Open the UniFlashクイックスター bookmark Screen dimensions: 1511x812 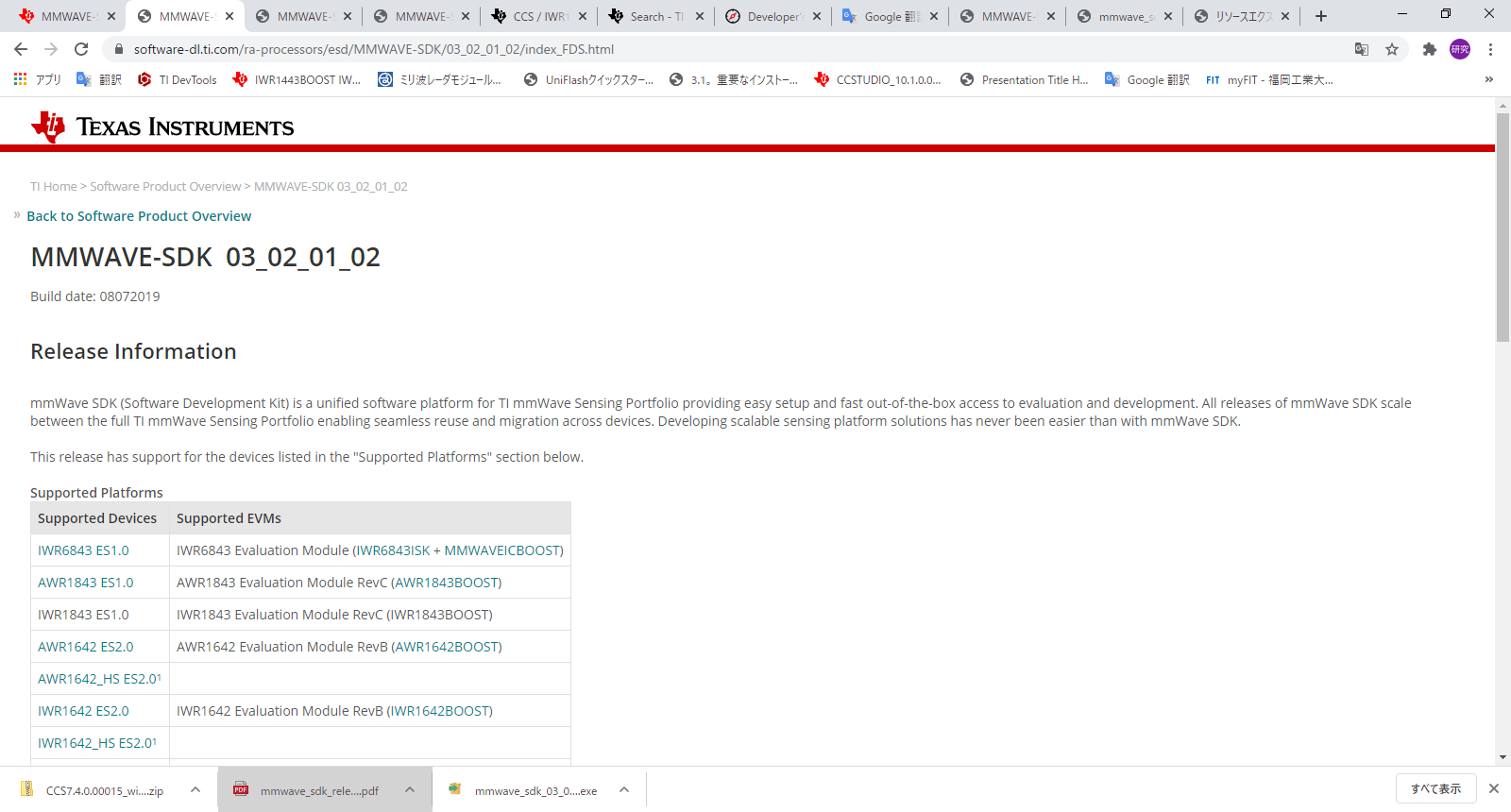(x=588, y=80)
